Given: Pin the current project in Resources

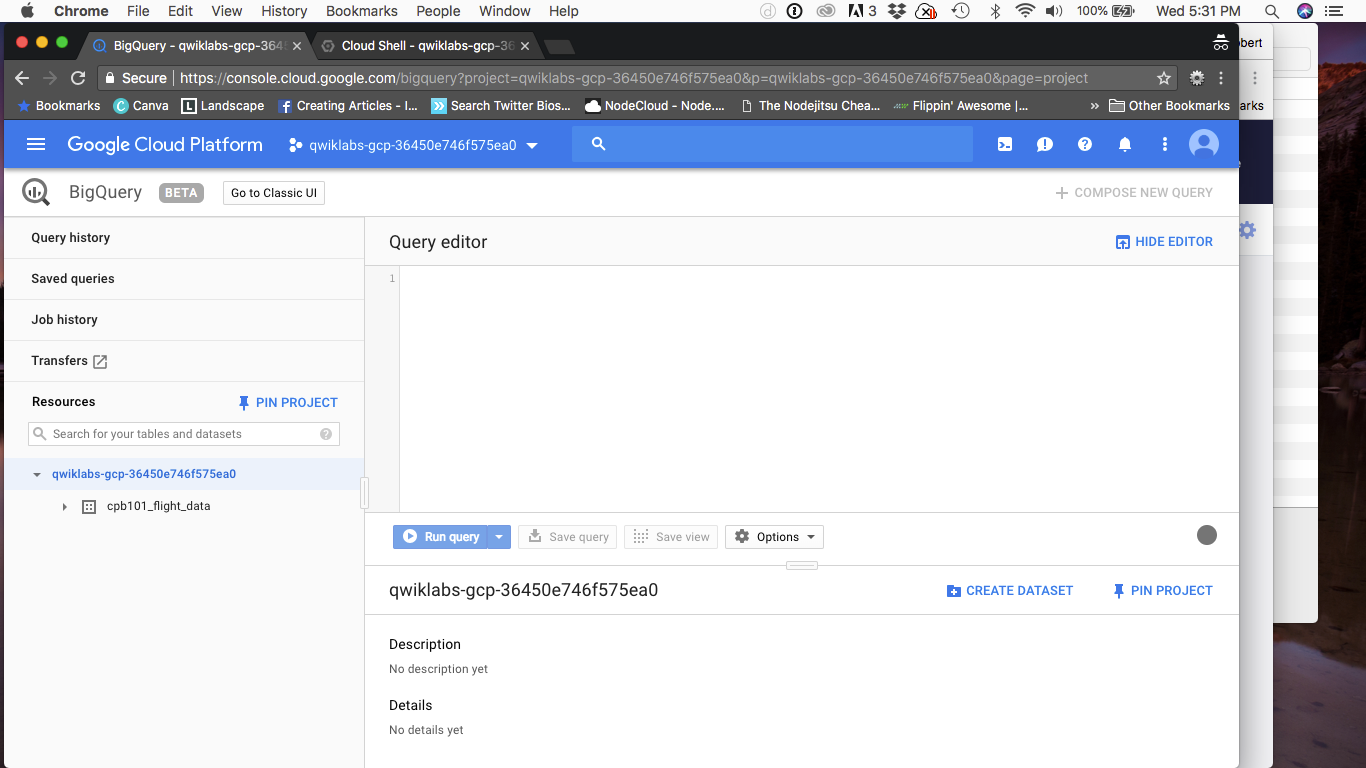Looking at the screenshot, I should [287, 402].
